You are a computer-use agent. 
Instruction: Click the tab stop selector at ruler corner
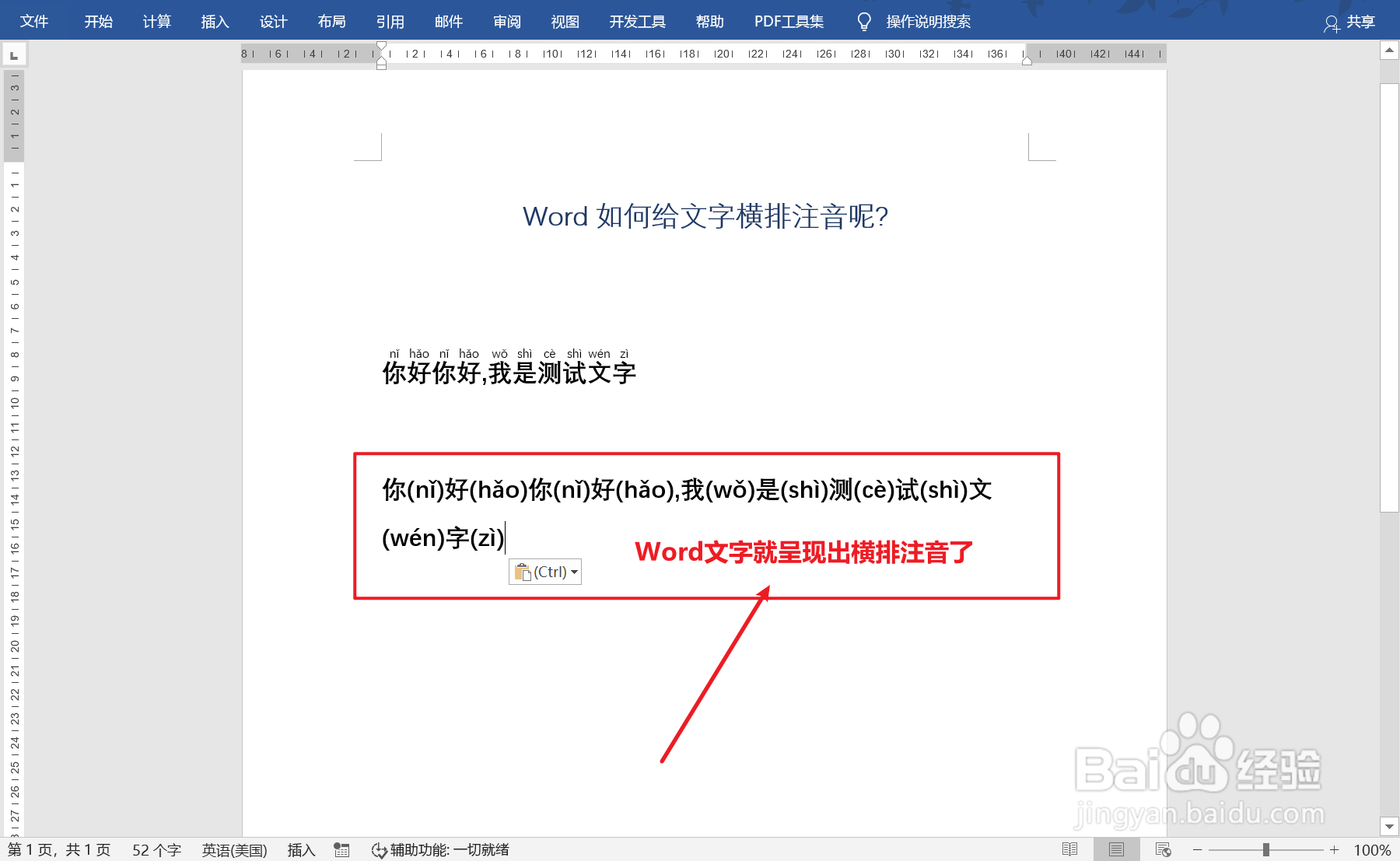tap(14, 54)
